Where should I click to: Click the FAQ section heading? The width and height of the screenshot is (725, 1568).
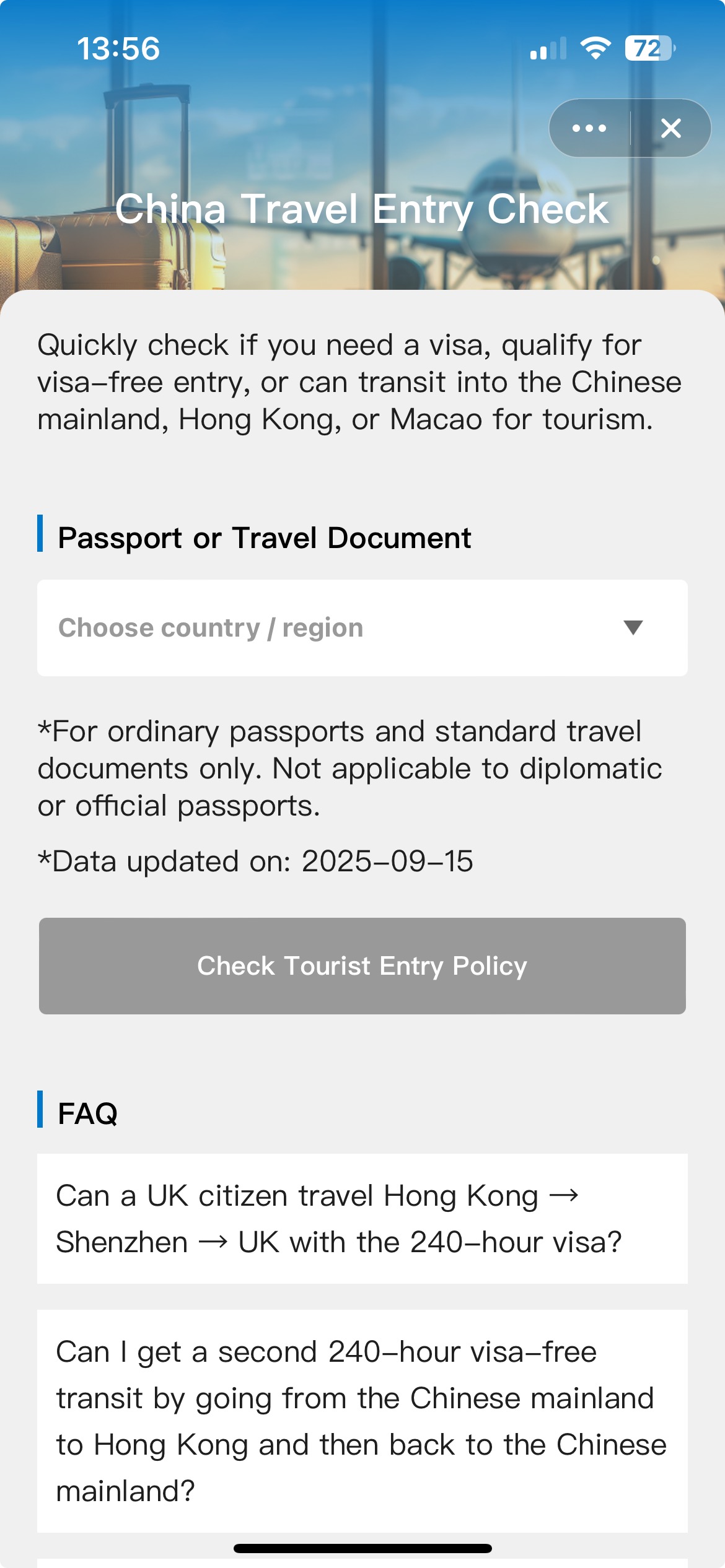87,1113
